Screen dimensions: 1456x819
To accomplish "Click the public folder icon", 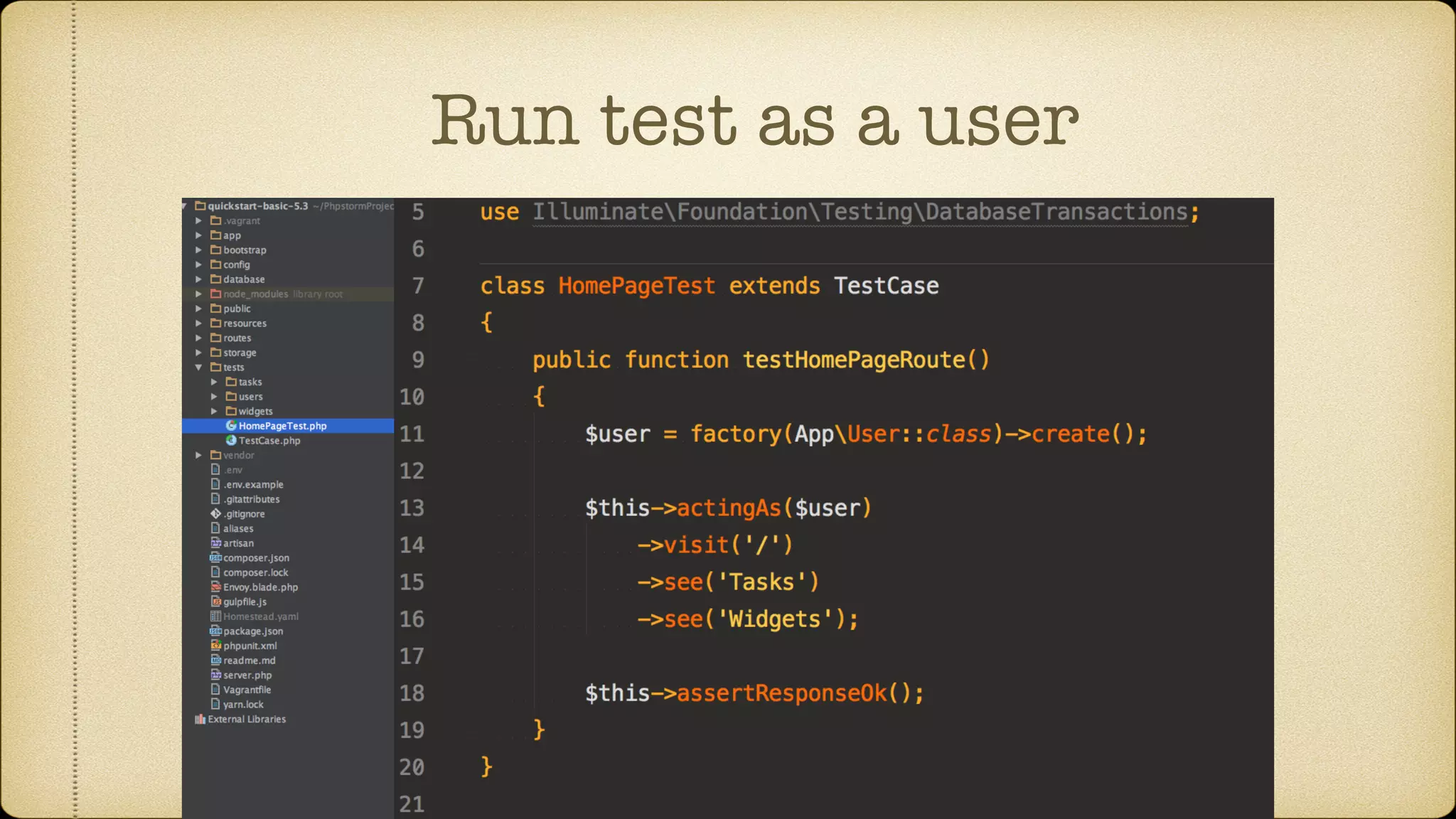I will click(215, 309).
